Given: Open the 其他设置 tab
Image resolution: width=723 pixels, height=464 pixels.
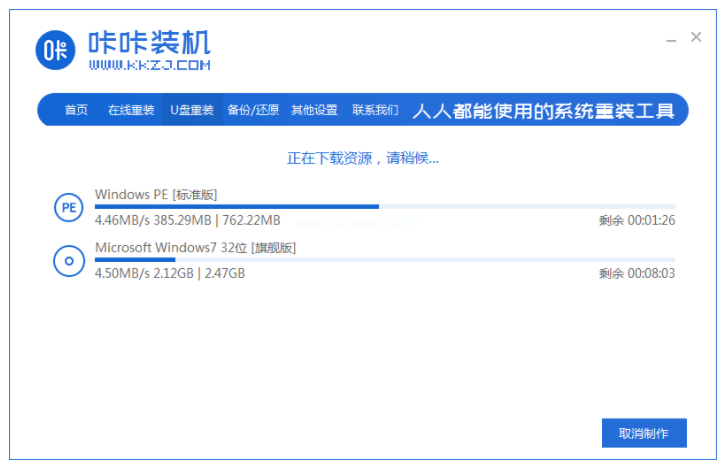Looking at the screenshot, I should point(314,110).
